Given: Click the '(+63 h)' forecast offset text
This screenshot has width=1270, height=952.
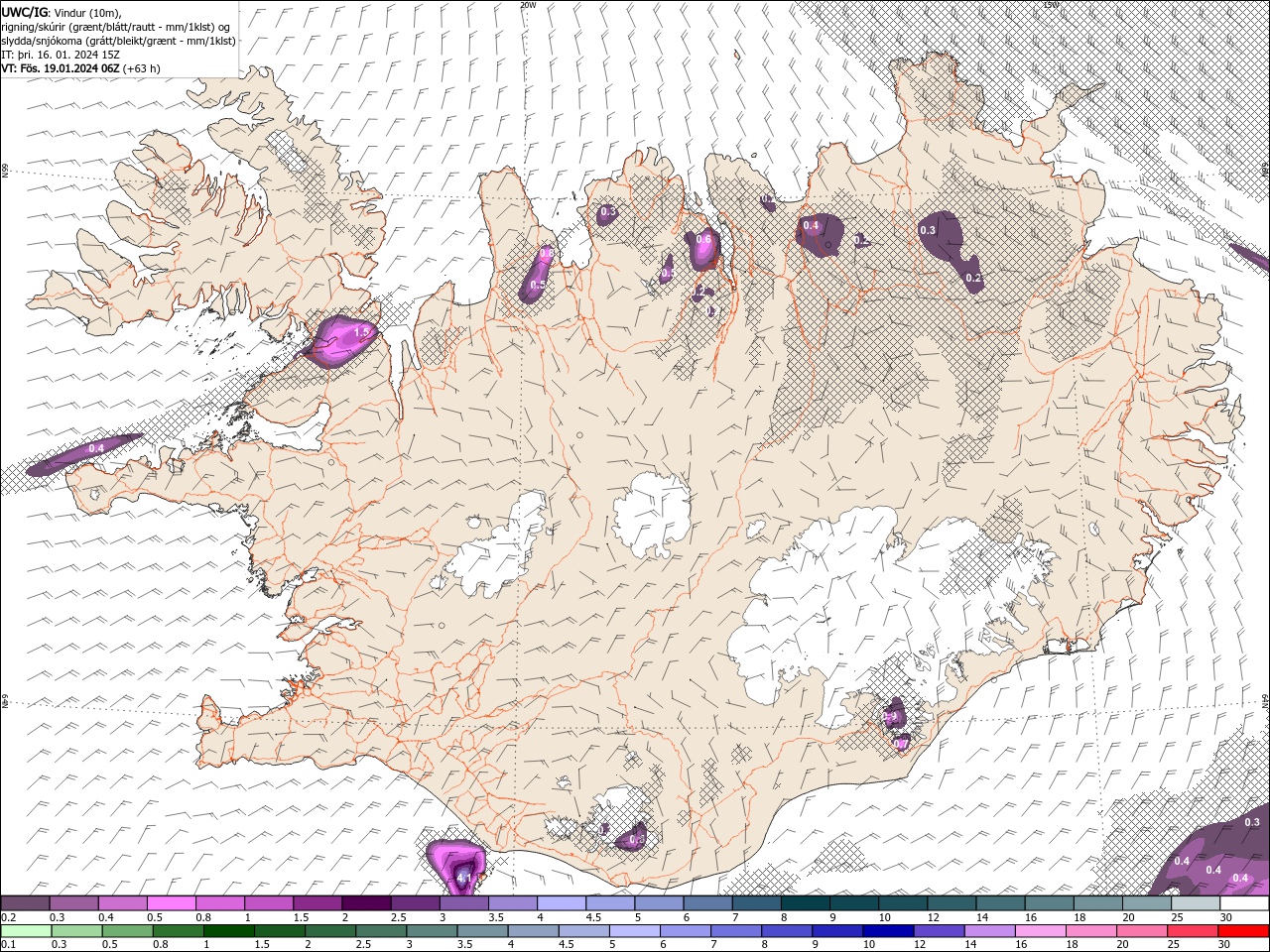Looking at the screenshot, I should coord(142,68).
